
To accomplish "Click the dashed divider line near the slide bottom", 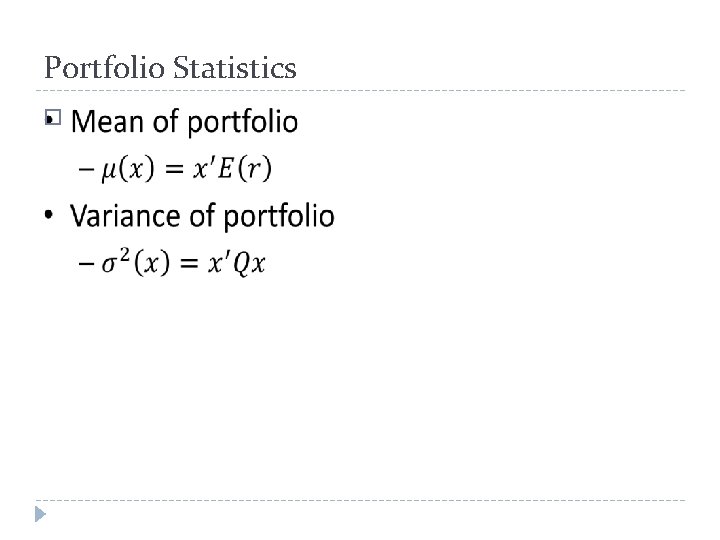I will click(360, 500).
